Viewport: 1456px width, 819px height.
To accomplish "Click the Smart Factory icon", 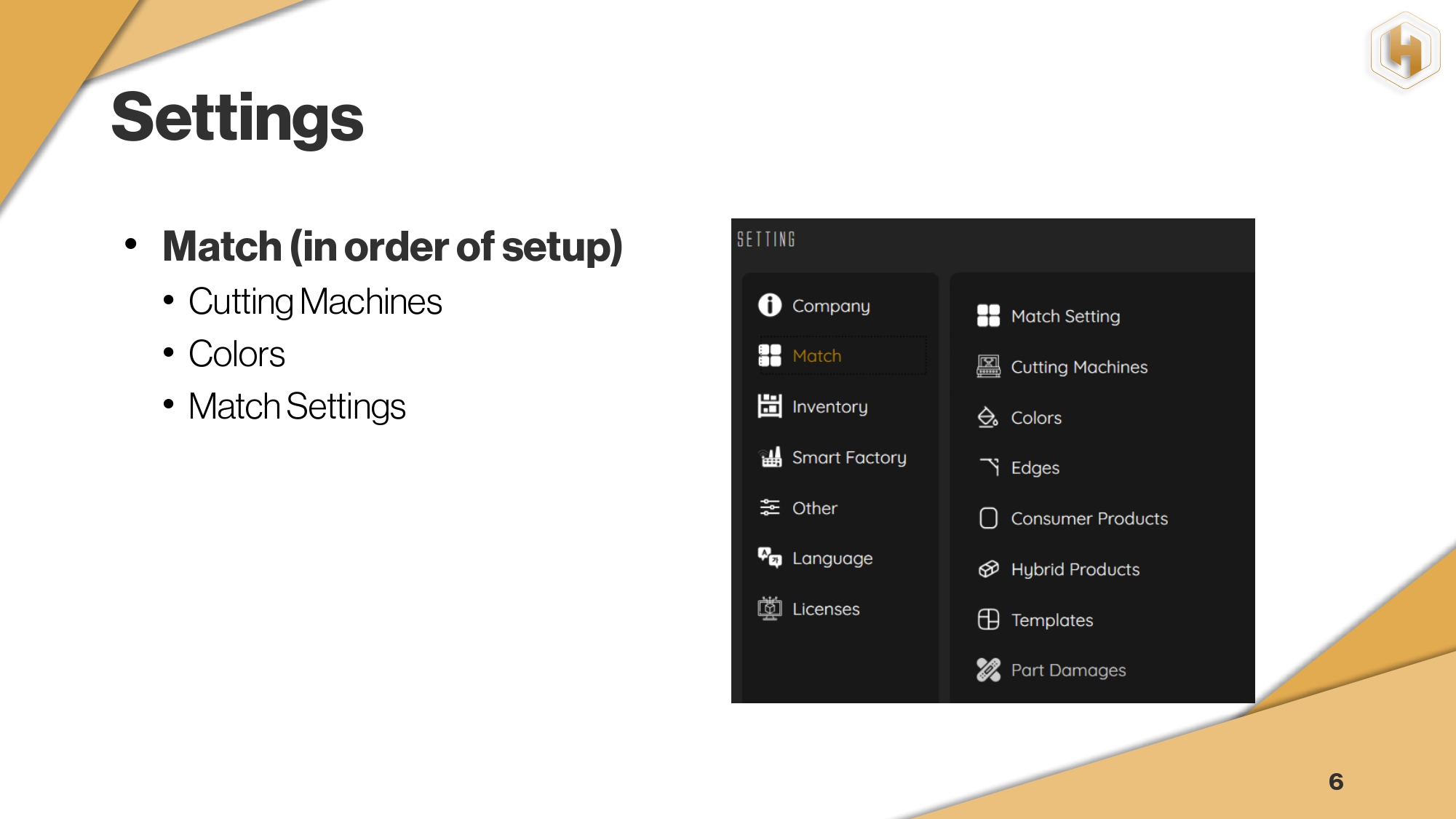I will (x=770, y=457).
